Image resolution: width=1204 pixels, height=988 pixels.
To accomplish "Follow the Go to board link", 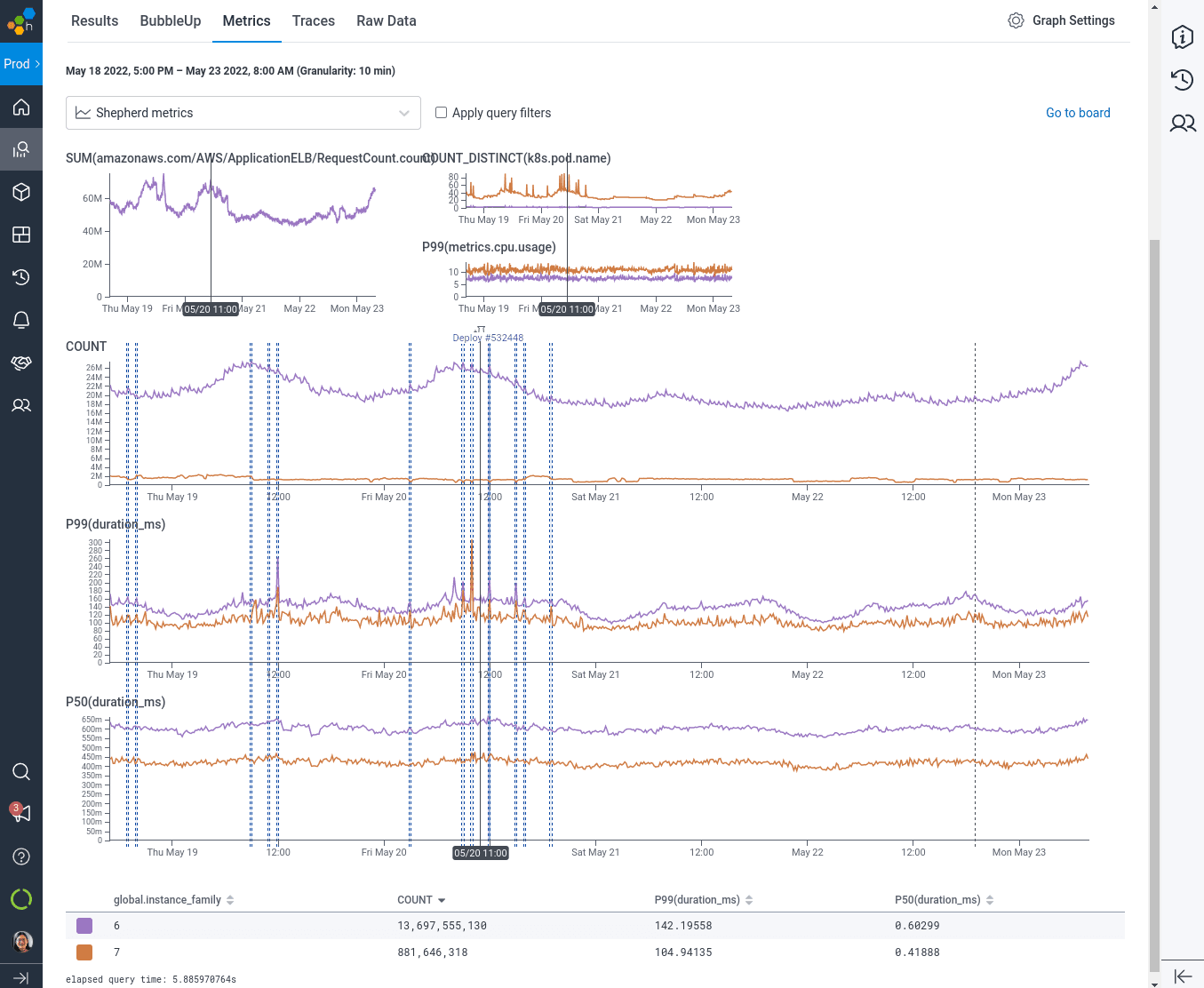I will click(1078, 113).
